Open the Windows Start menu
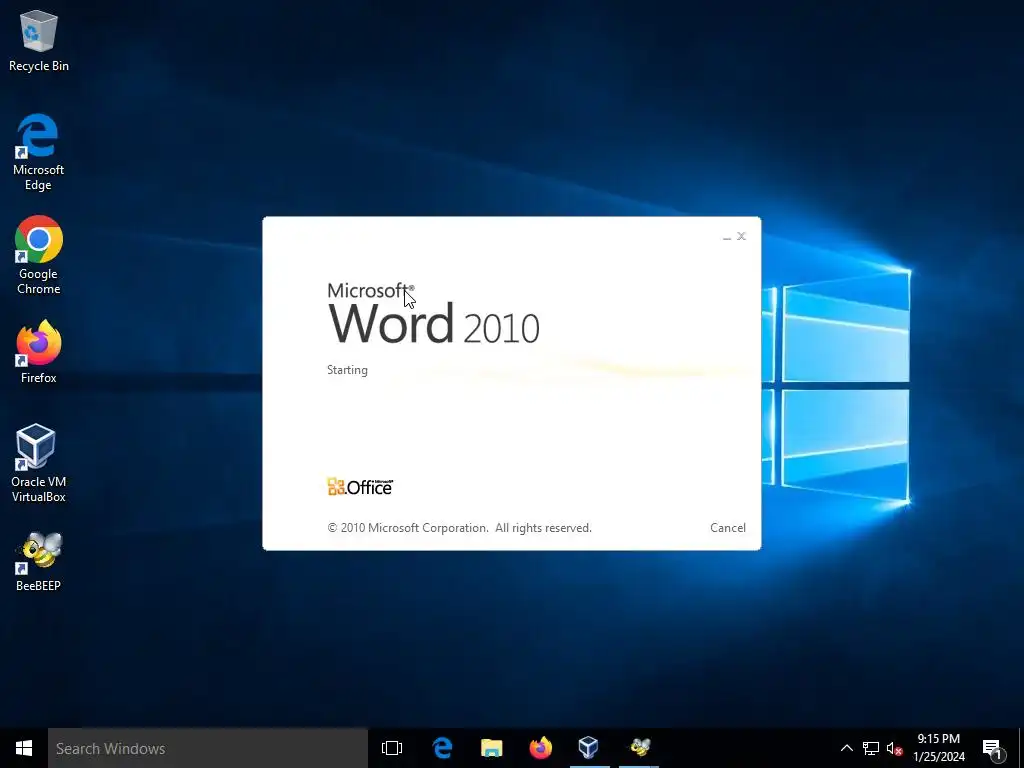 coord(24,748)
